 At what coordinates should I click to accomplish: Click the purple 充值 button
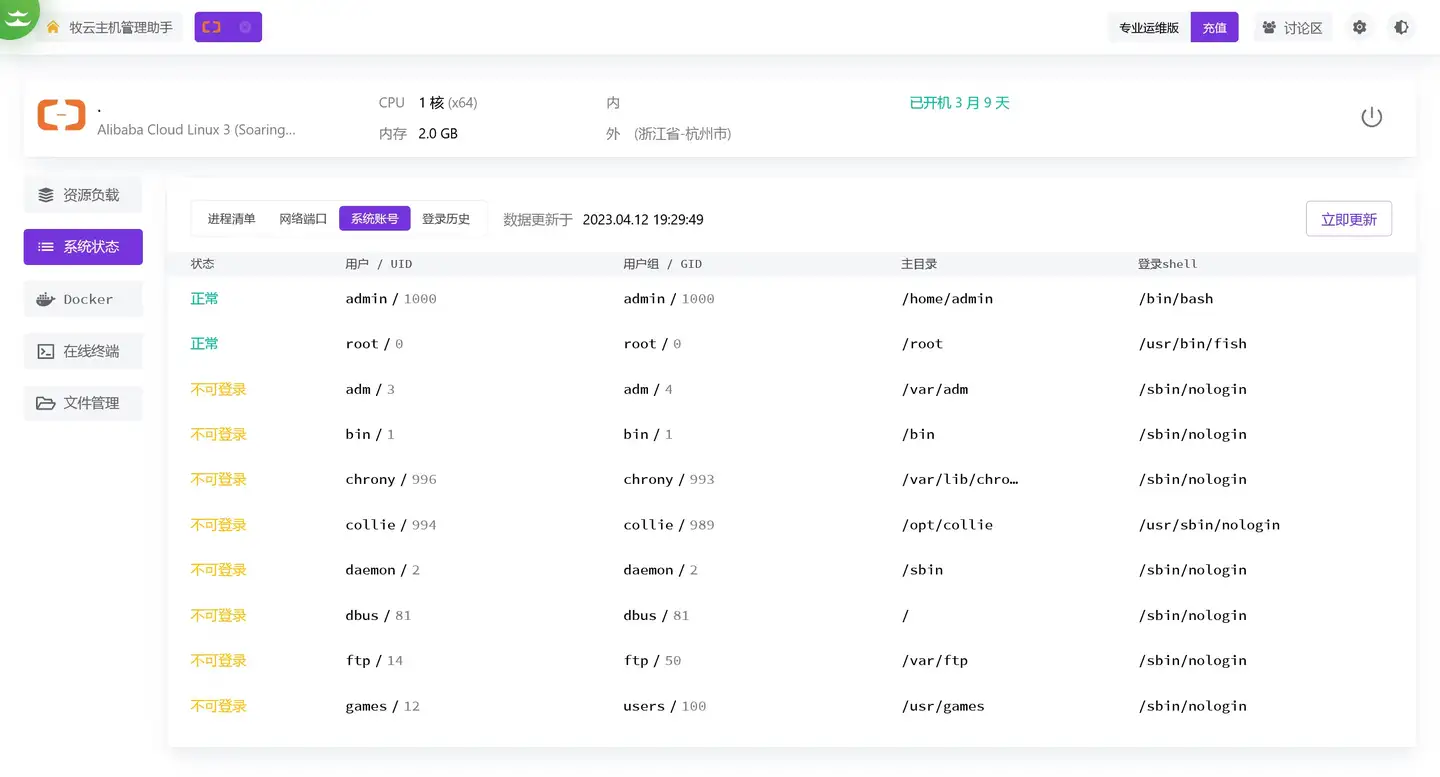(1214, 28)
